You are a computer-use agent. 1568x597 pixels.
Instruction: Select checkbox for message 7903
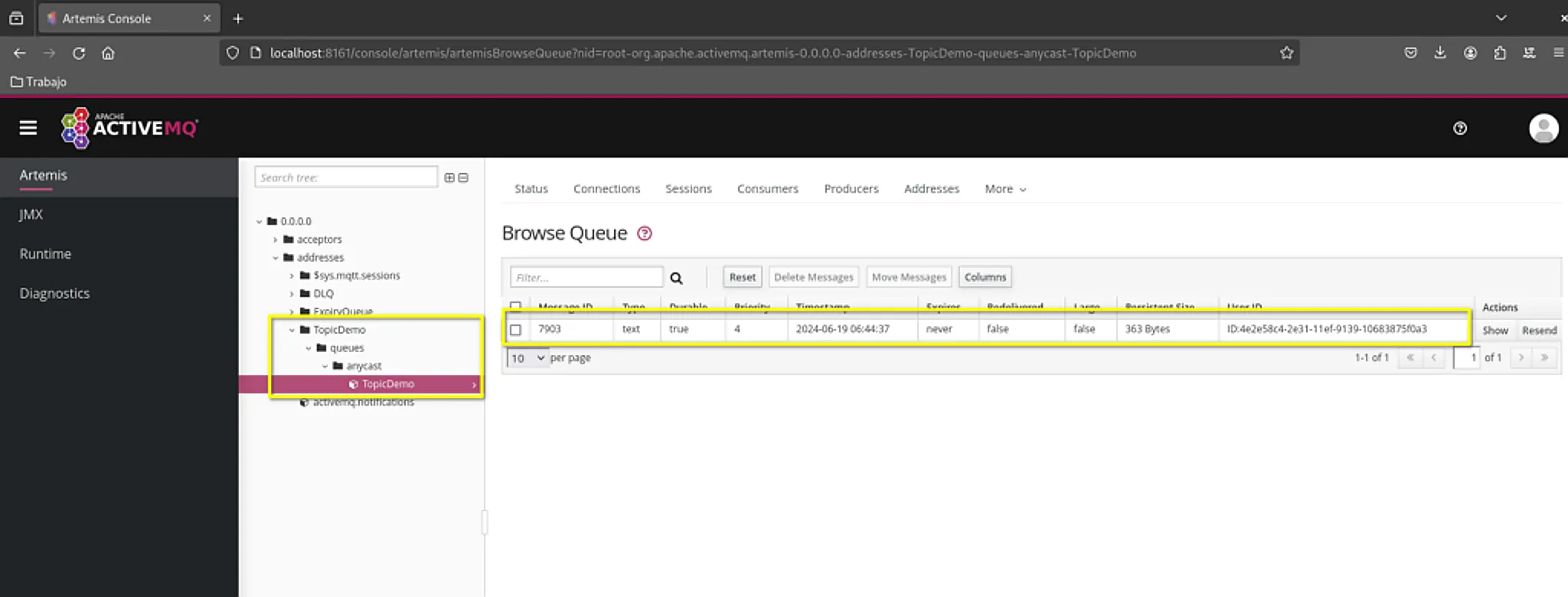point(515,330)
